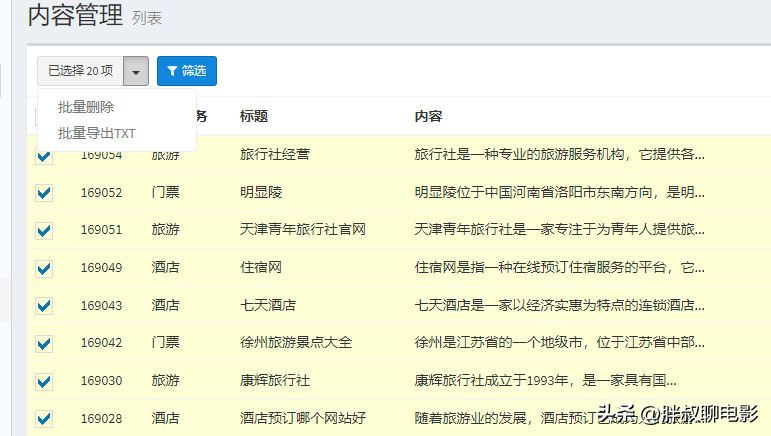This screenshot has height=436, width=771.
Task: Choose 批量删除 from the dropdown menu
Action: coord(86,107)
